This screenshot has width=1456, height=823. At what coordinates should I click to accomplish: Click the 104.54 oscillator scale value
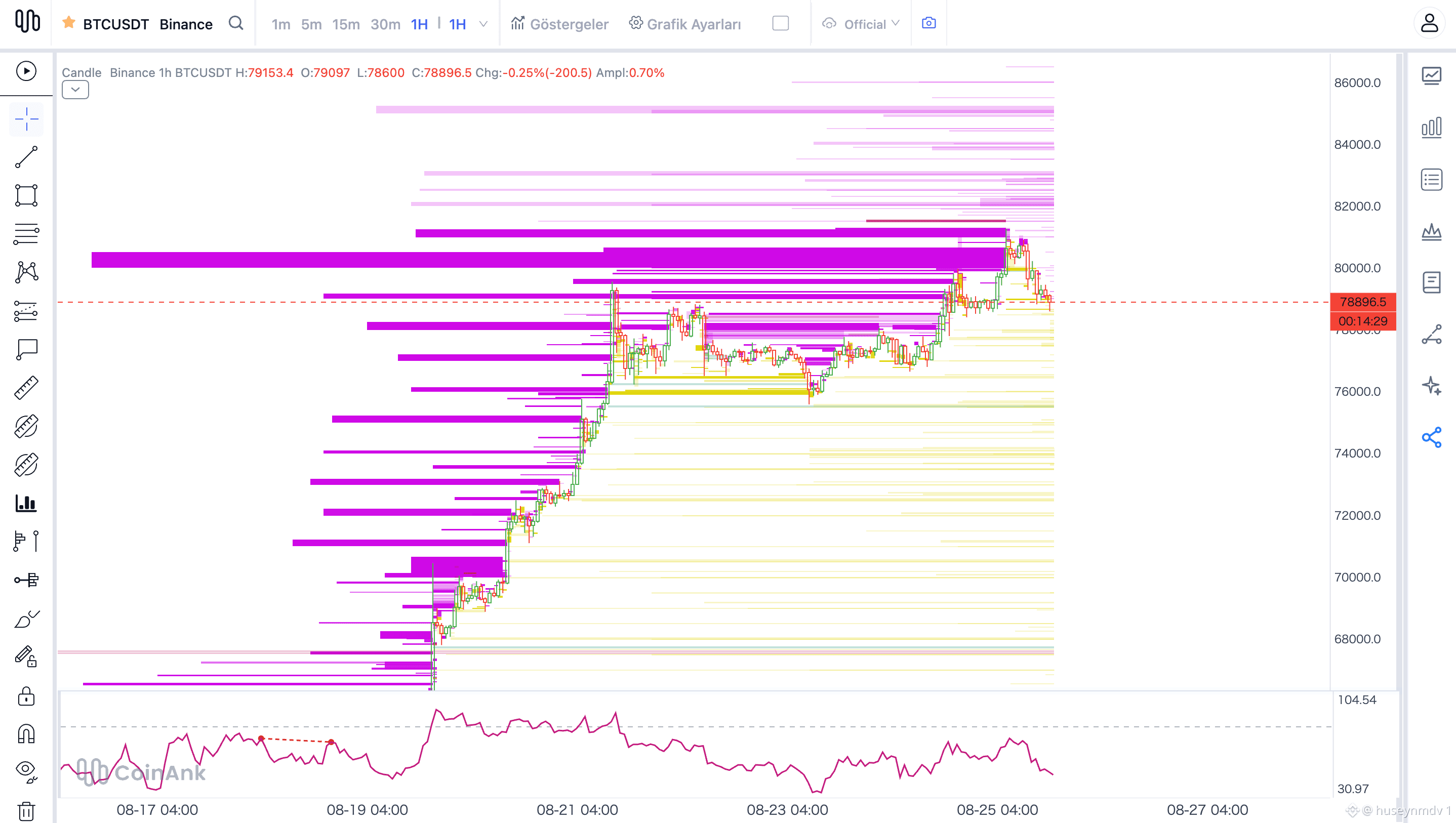point(1357,700)
